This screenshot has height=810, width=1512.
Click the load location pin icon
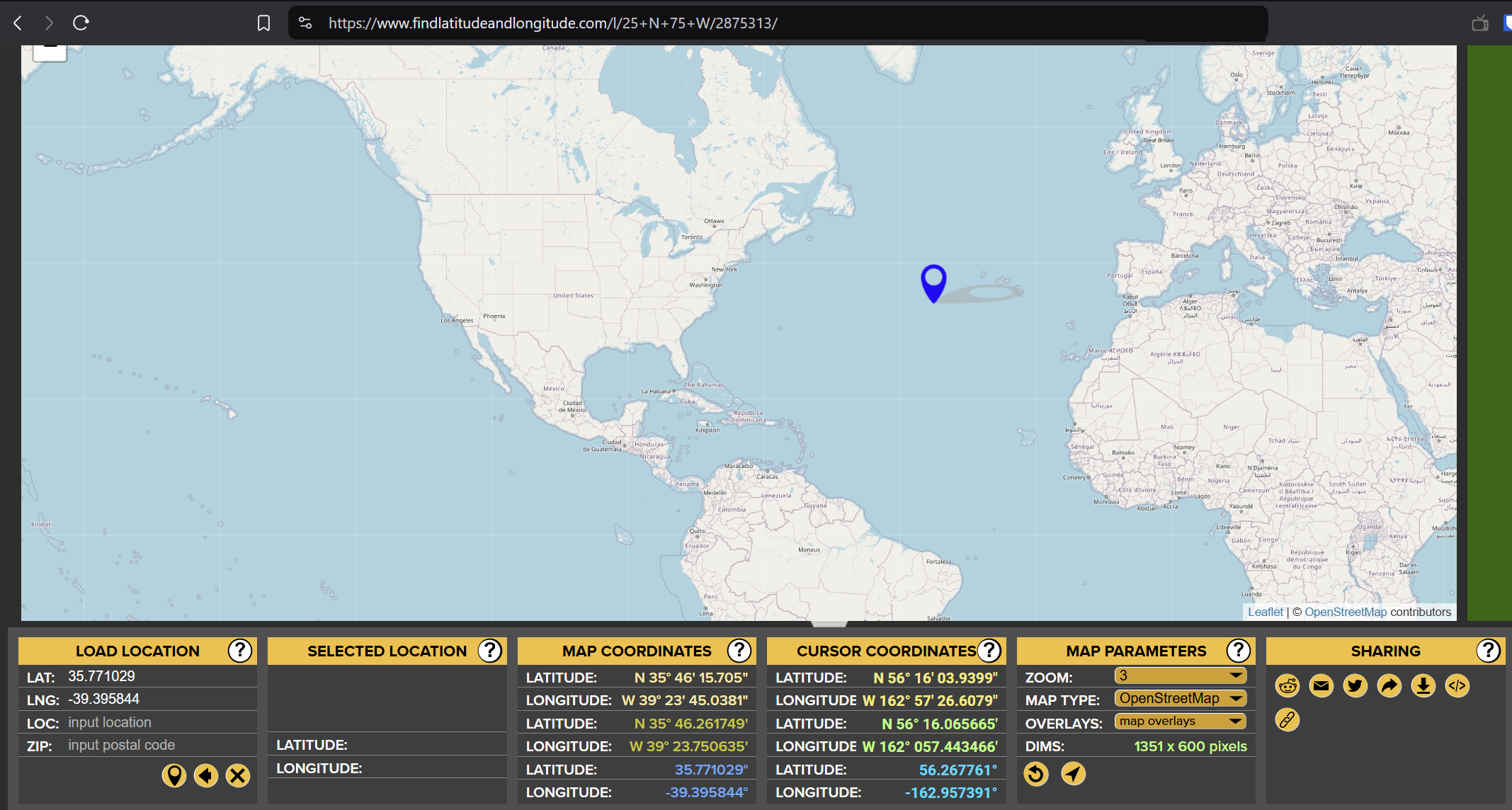174,775
